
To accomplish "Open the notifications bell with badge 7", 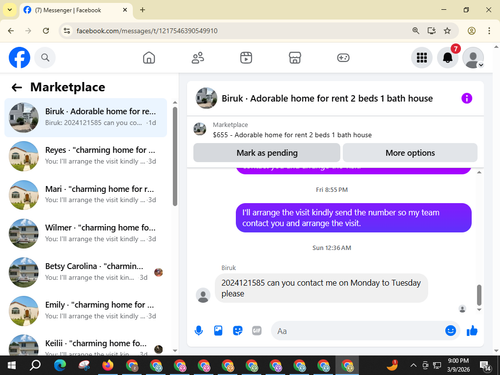I will [x=448, y=58].
